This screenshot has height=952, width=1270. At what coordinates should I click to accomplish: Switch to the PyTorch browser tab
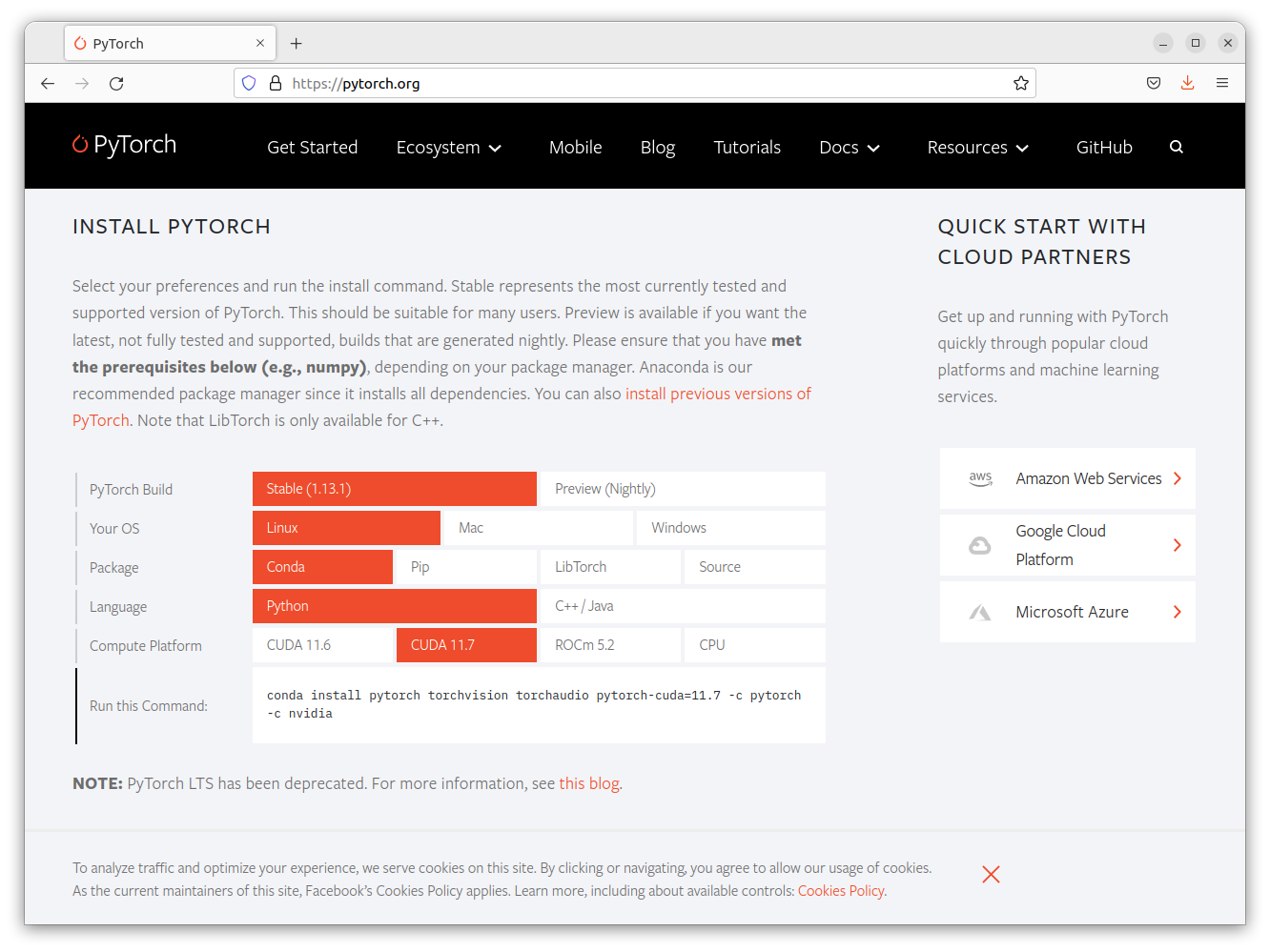[171, 44]
